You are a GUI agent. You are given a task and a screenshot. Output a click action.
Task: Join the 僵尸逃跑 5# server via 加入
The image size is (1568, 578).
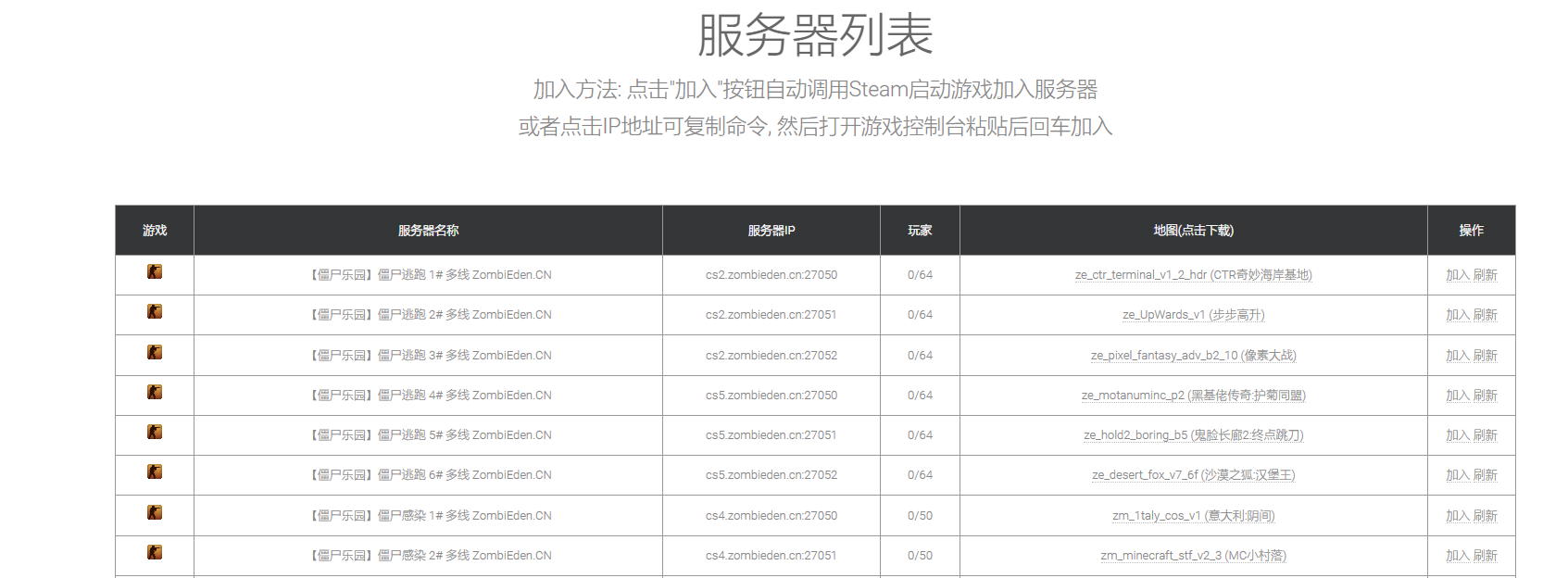tap(1458, 435)
